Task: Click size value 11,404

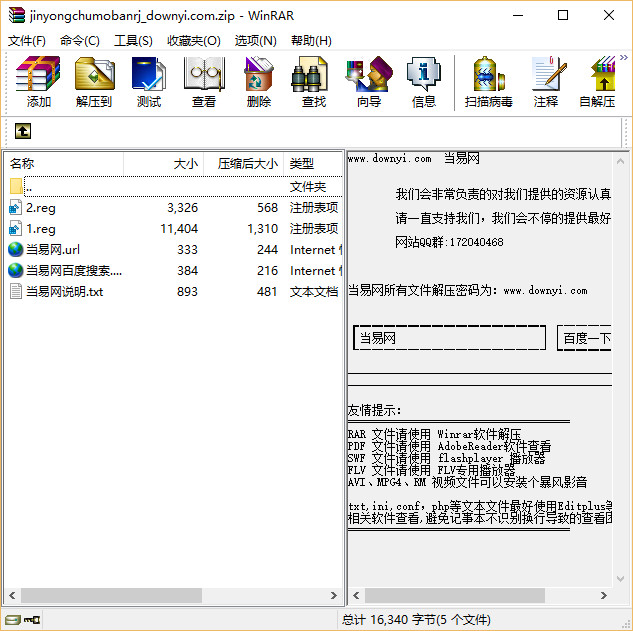Action: (179, 229)
